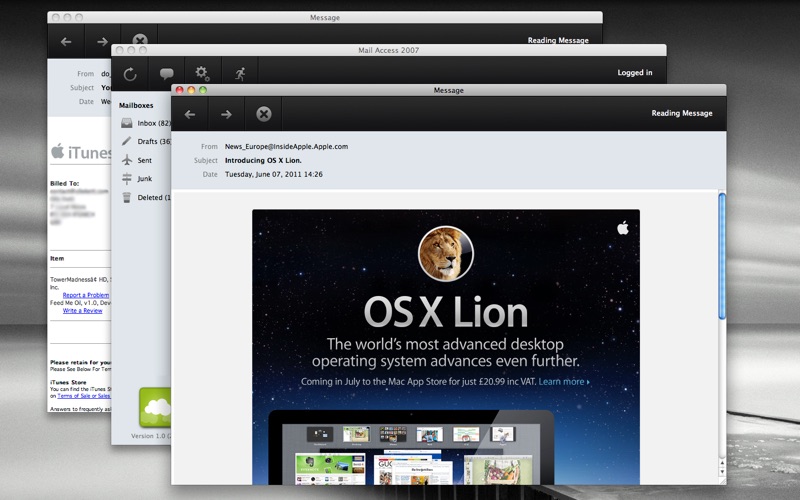Click the vertical scrollbar in Lion message
The image size is (800, 500).
coord(722,255)
